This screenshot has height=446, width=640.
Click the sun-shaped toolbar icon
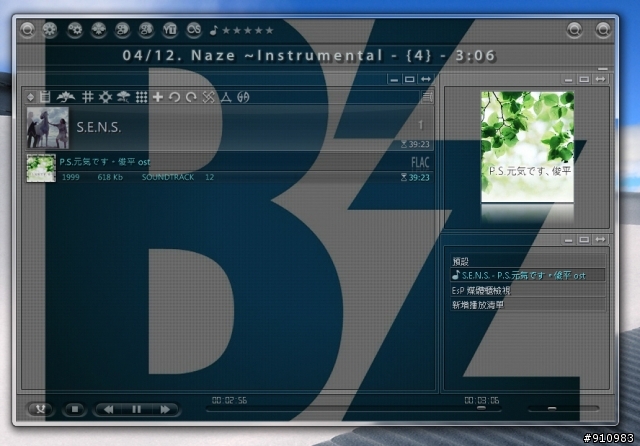click(x=105, y=97)
